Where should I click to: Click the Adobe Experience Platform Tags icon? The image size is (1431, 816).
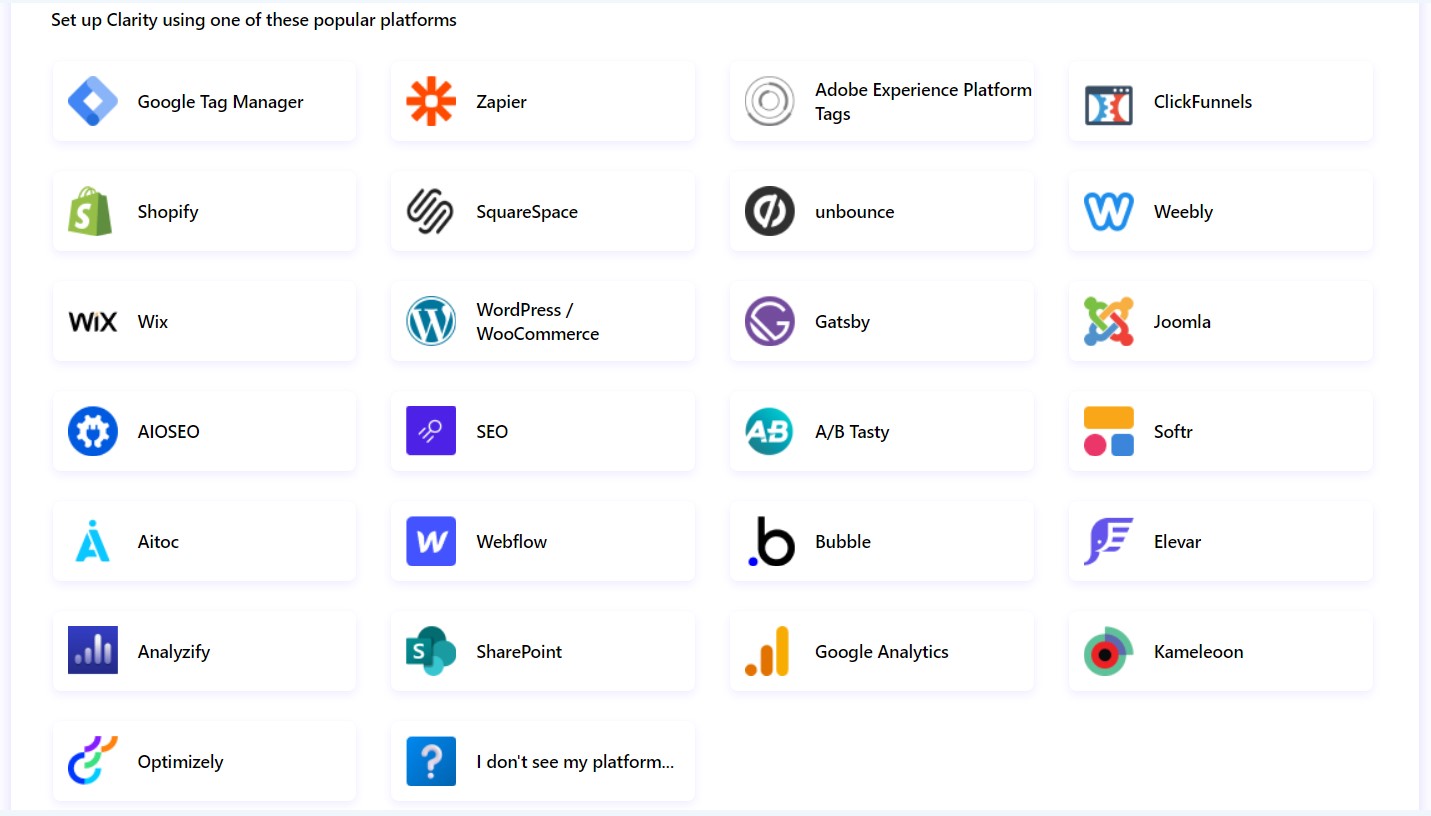[770, 101]
